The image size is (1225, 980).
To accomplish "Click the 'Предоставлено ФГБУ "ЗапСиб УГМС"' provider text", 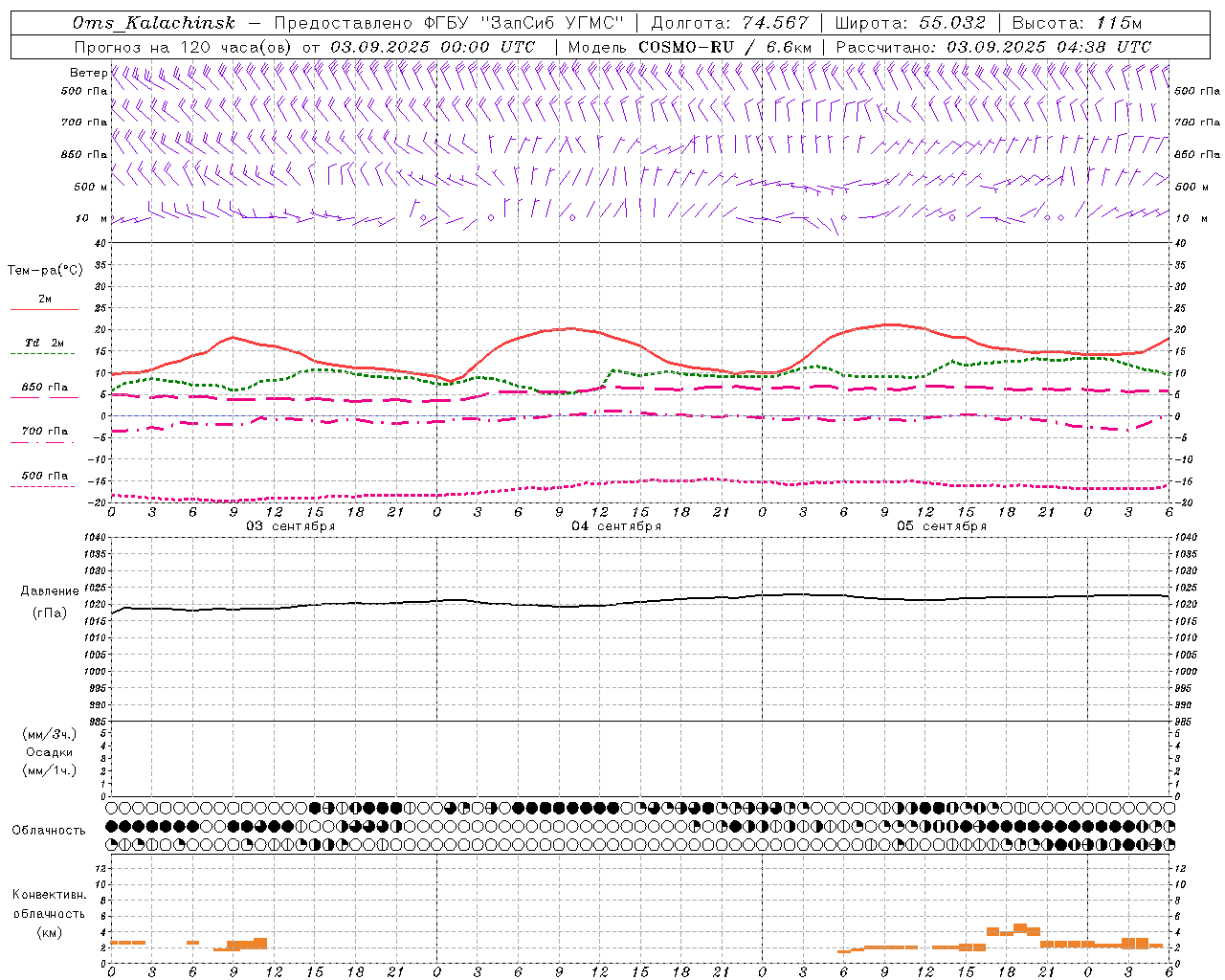I will click(449, 23).
